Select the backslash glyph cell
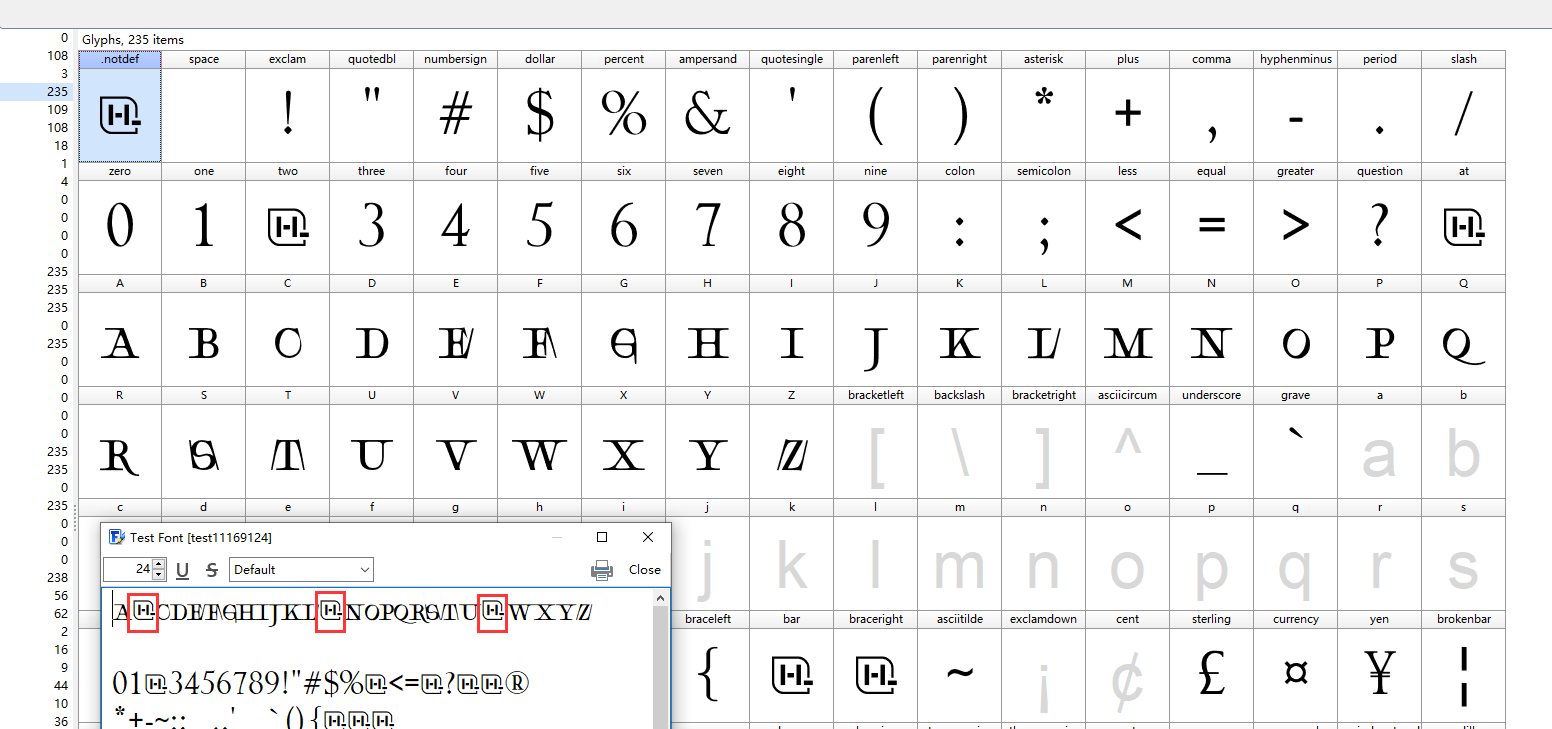Screen dimensions: 1552x729 (960, 443)
